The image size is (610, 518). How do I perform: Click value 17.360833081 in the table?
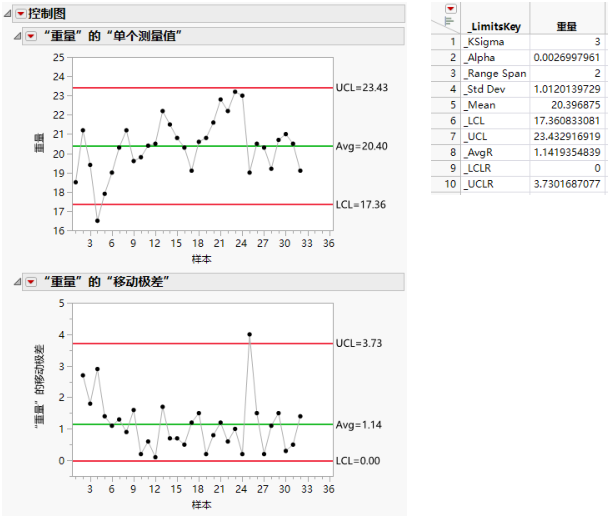point(567,121)
